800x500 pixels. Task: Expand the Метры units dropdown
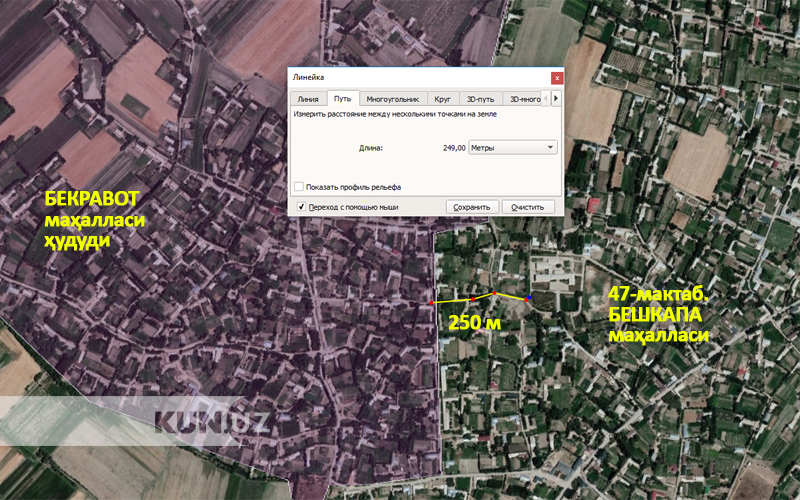[x=512, y=147]
